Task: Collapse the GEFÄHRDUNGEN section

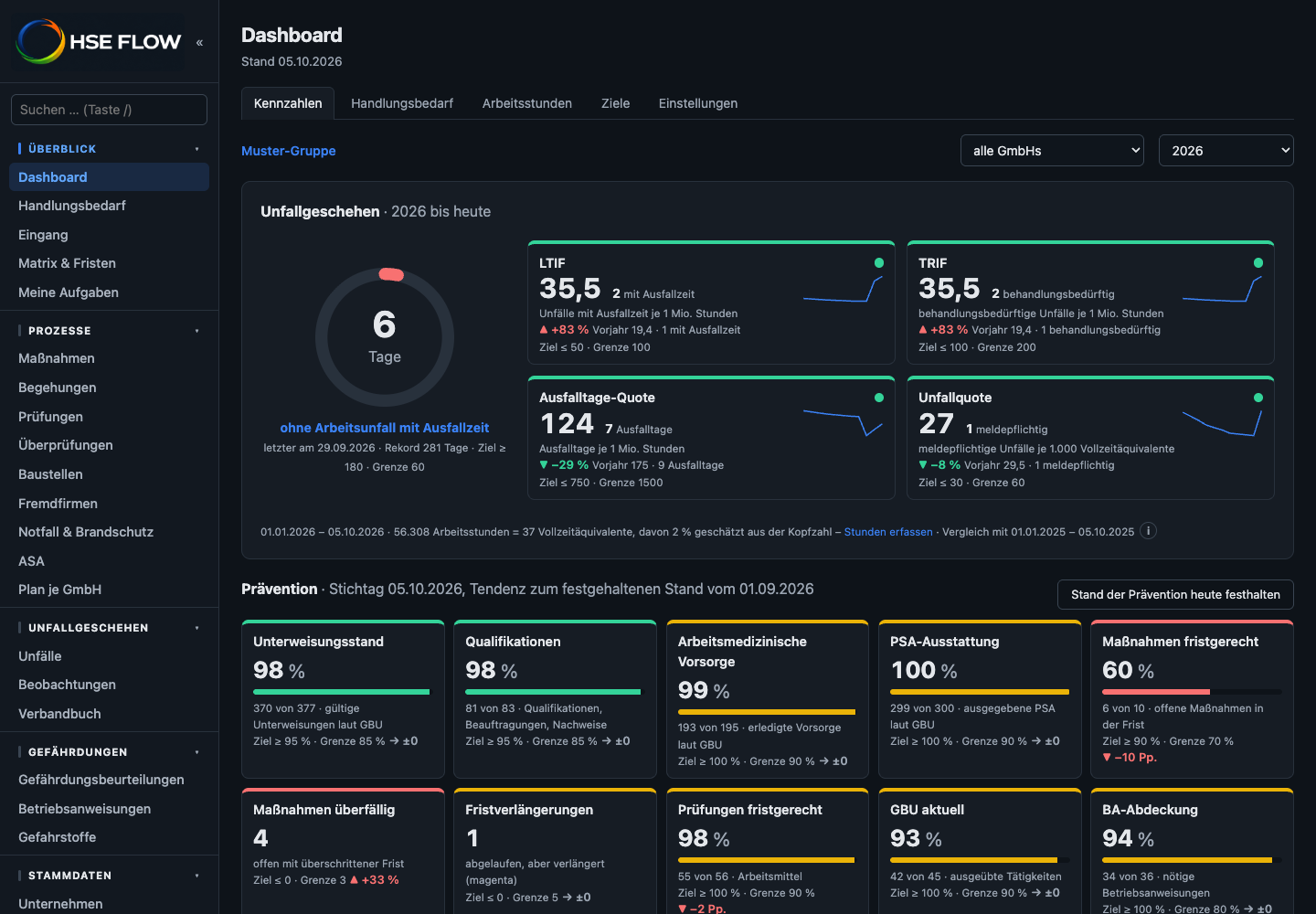Action: pos(196,752)
